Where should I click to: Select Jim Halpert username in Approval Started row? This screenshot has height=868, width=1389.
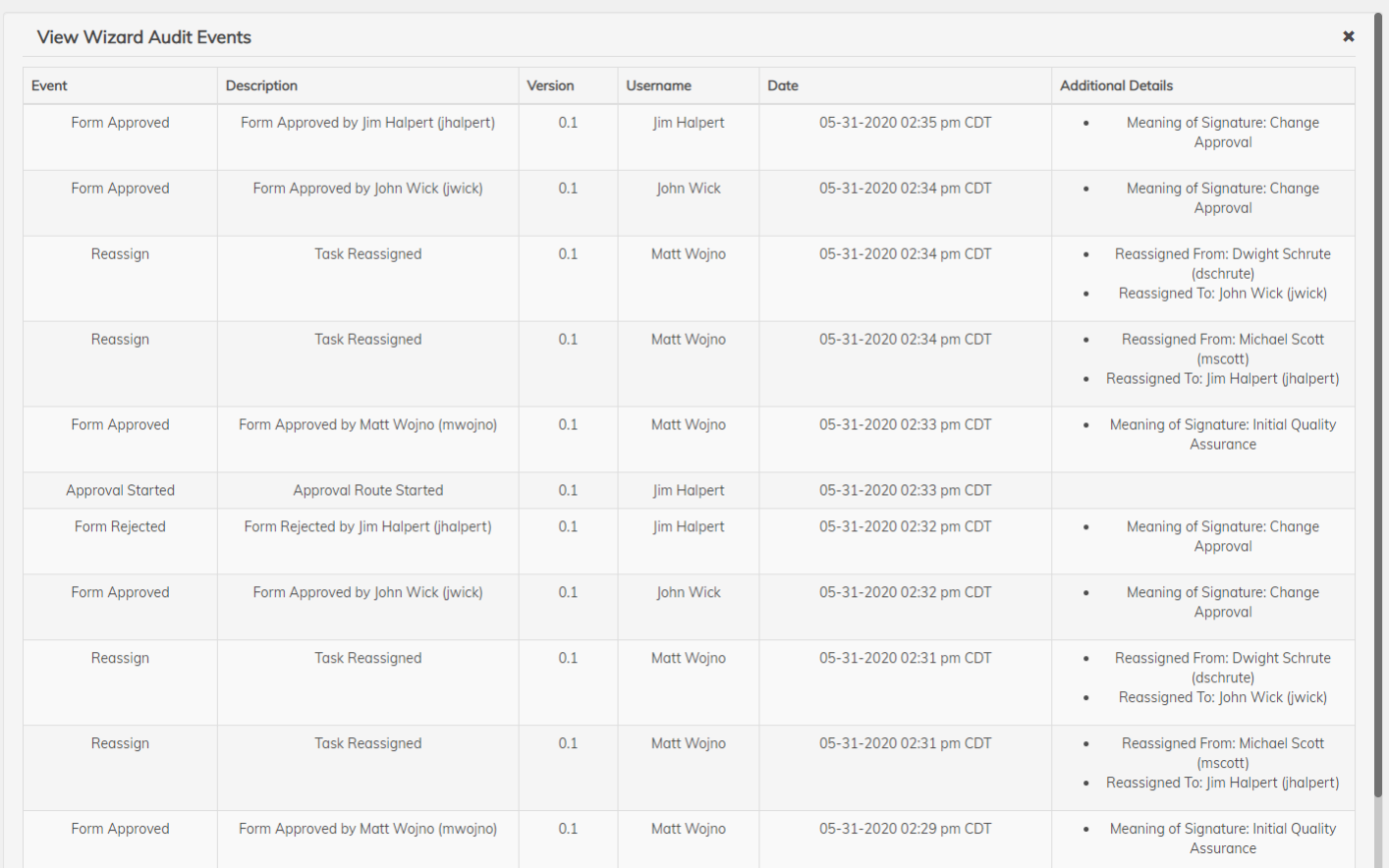688,490
